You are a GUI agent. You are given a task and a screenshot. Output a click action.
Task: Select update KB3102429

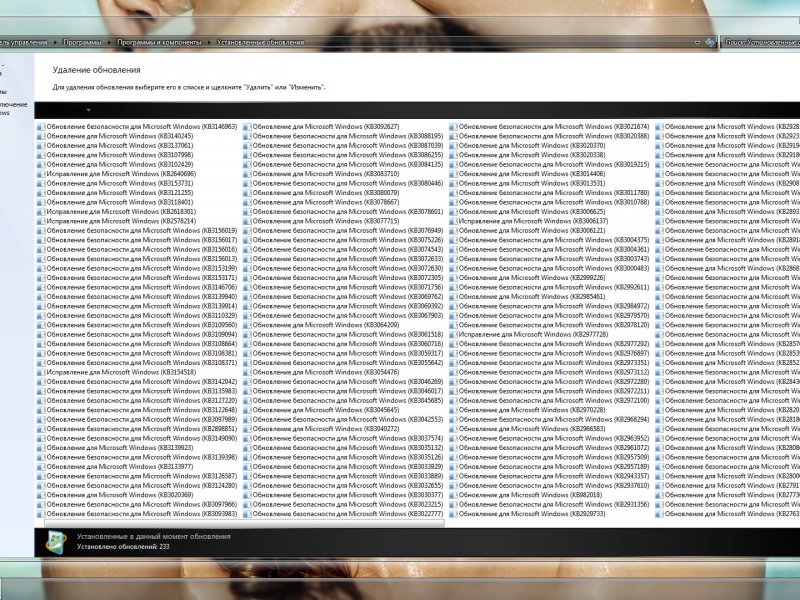pyautogui.click(x=115, y=165)
